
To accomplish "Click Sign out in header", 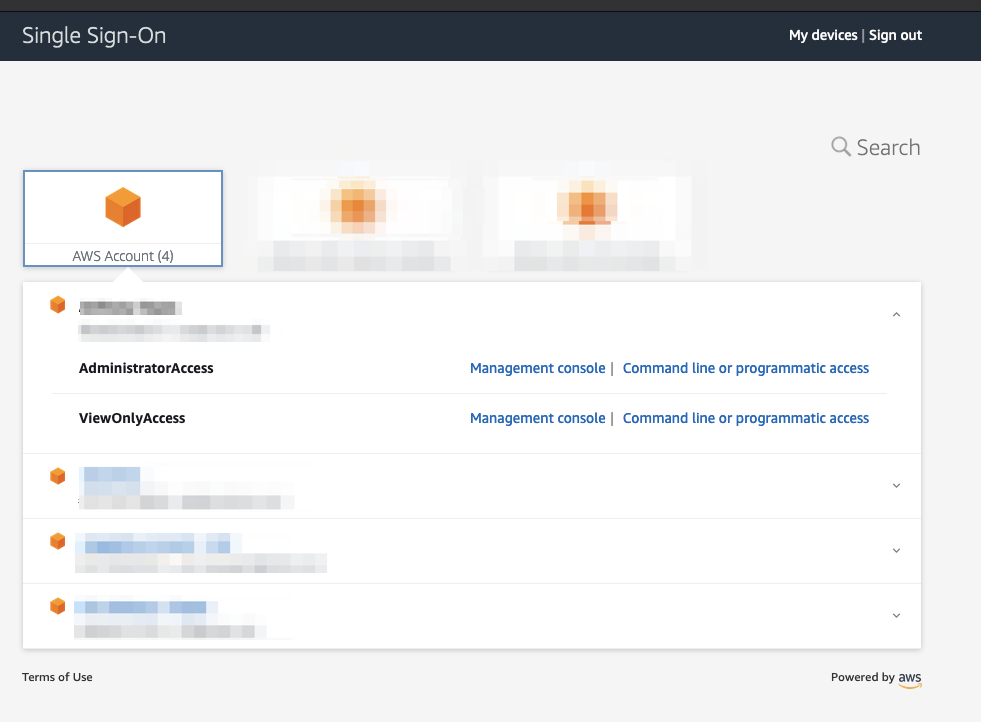I will tap(895, 35).
